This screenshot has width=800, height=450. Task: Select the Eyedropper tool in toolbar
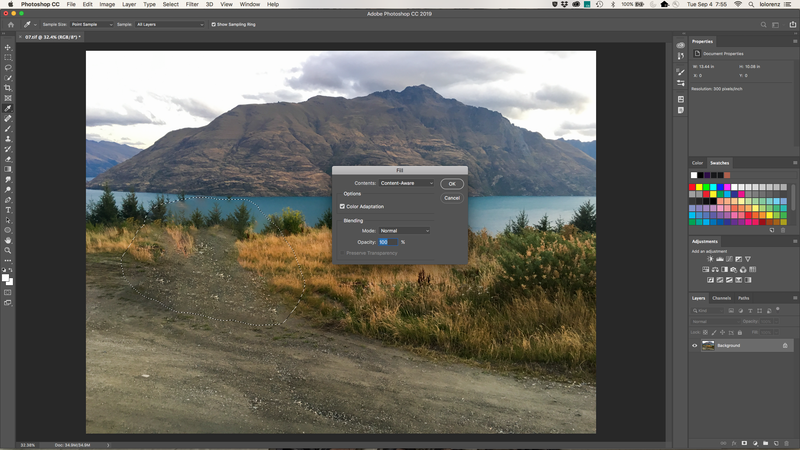point(8,108)
